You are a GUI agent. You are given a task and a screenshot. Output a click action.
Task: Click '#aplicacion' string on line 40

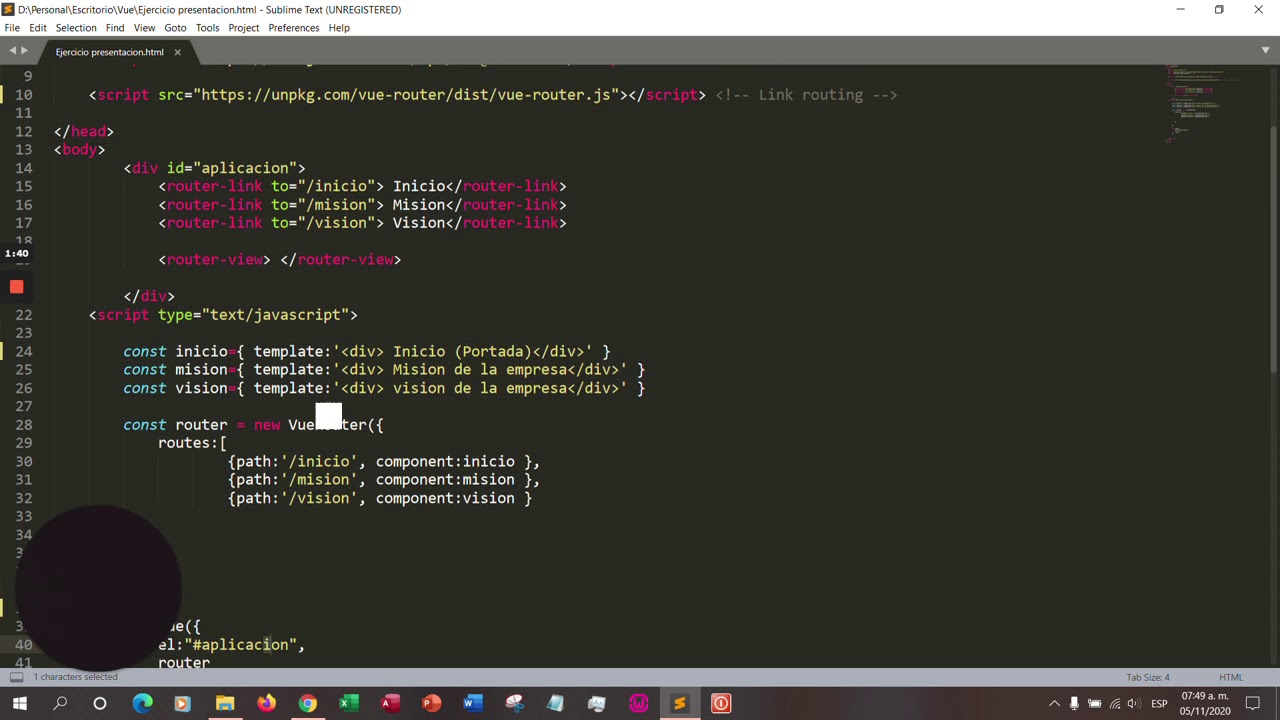[240, 645]
